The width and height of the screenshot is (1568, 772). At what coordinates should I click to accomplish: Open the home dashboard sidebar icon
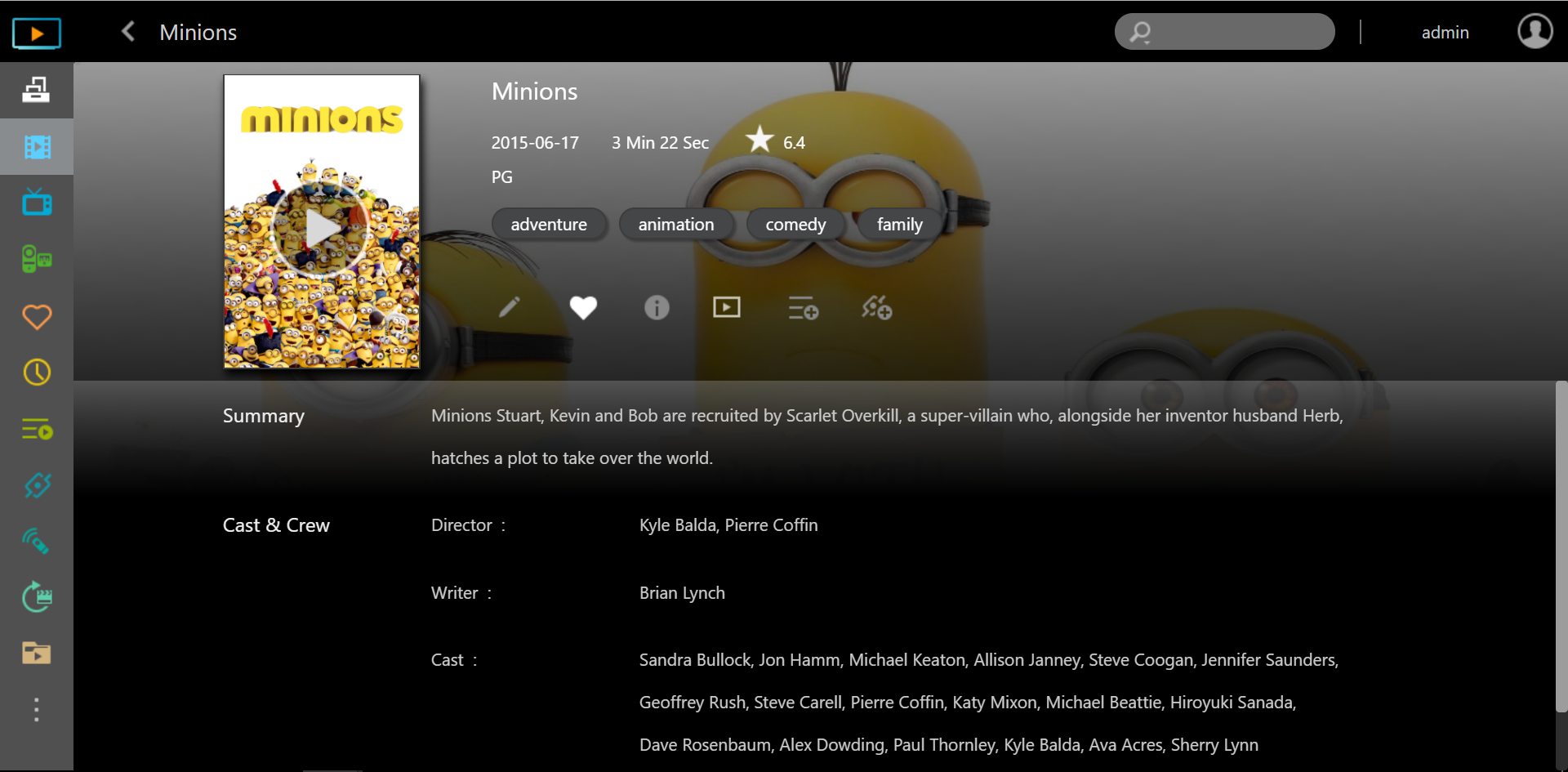[36, 90]
